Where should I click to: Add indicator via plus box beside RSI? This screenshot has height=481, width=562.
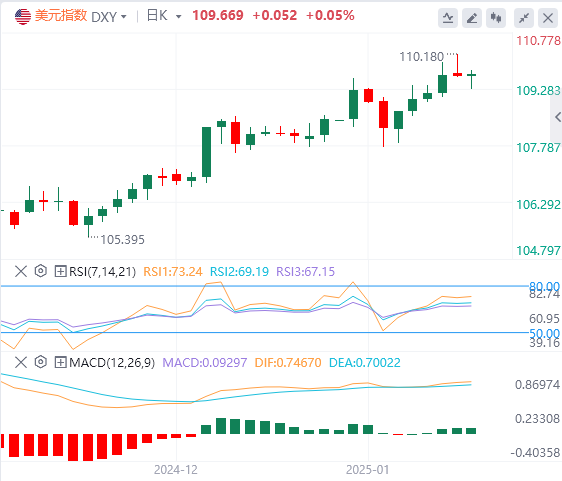[x=60, y=271]
